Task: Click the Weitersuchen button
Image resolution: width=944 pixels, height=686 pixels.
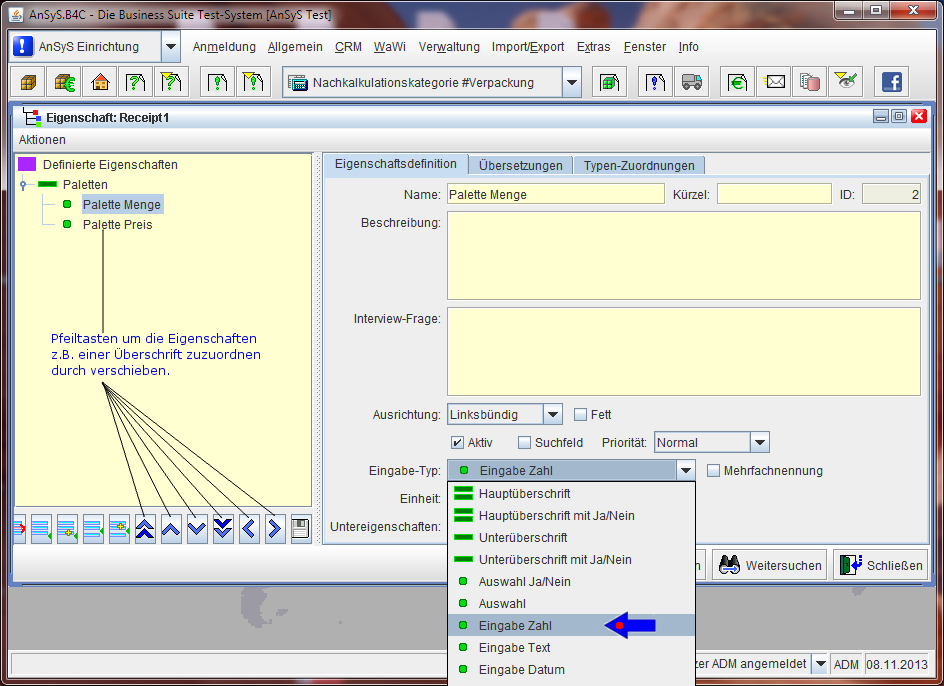Action: [769, 565]
